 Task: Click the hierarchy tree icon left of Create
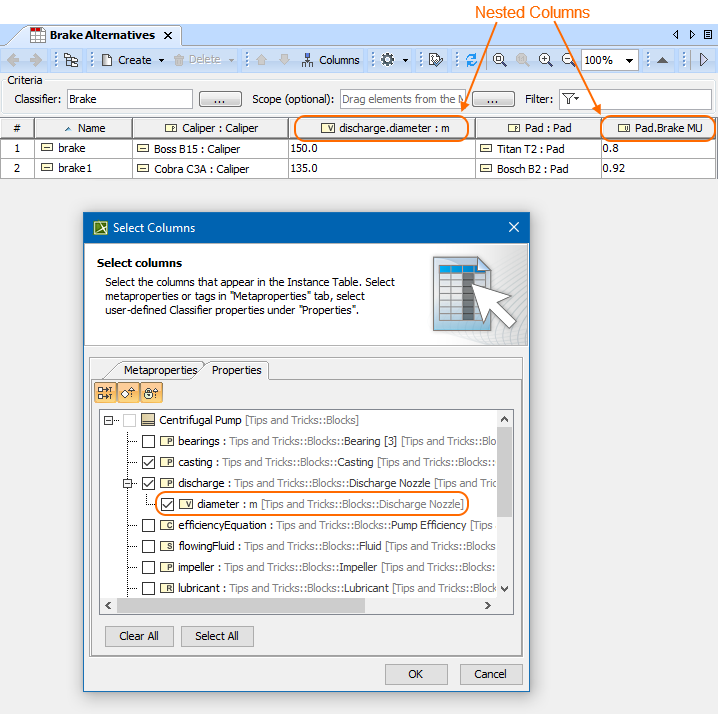point(71,60)
